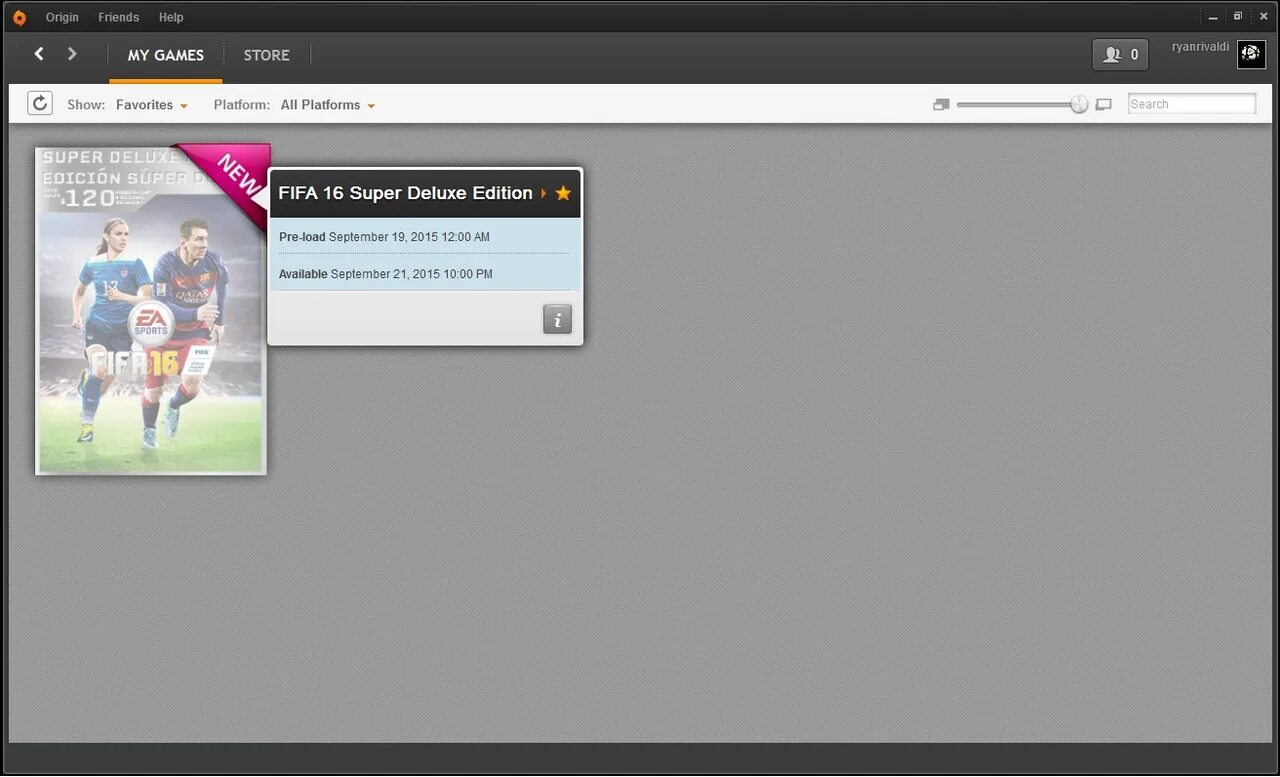
Task: Open the game info button
Action: 557,319
